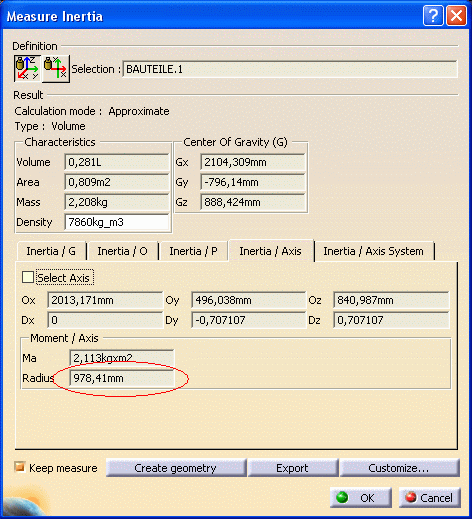Switch to the Inertia / G tab
Viewport: 472px width, 519px height.
tap(51, 251)
